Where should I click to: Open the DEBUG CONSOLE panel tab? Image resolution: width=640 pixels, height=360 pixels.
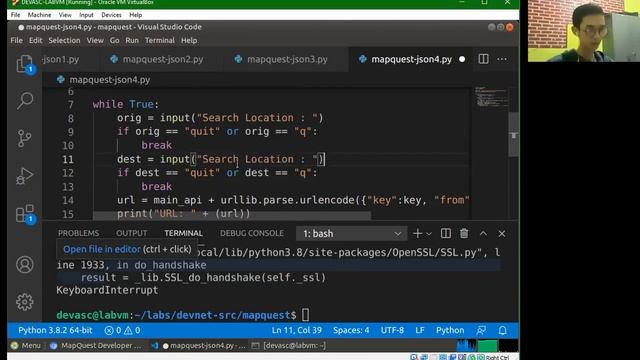(x=252, y=233)
